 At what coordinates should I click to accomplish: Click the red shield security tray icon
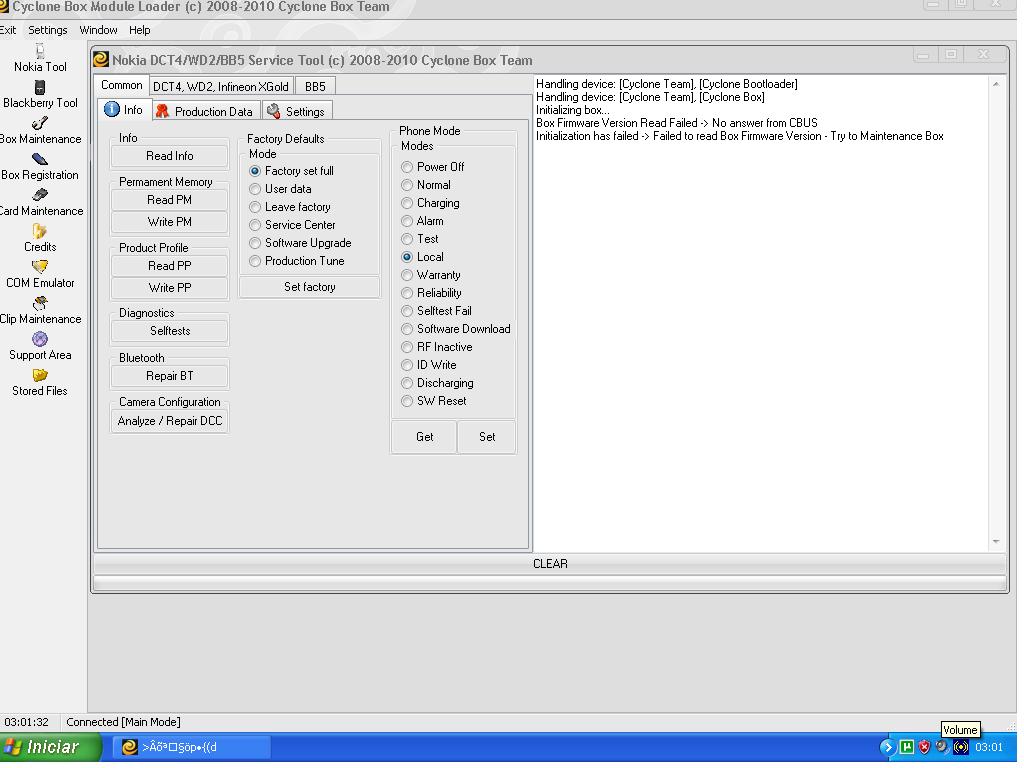tap(924, 747)
